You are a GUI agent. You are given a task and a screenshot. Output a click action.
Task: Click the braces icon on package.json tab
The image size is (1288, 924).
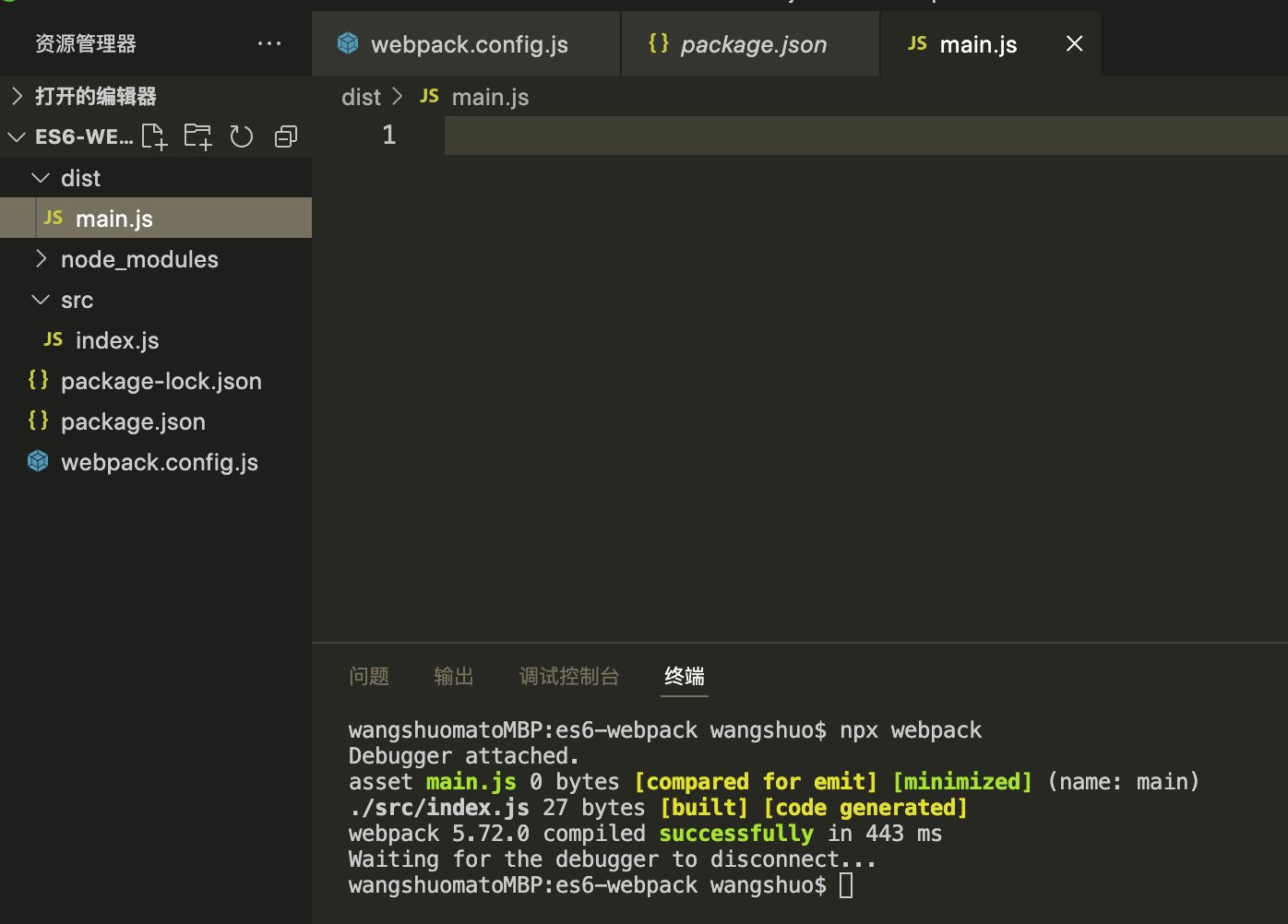(x=659, y=42)
